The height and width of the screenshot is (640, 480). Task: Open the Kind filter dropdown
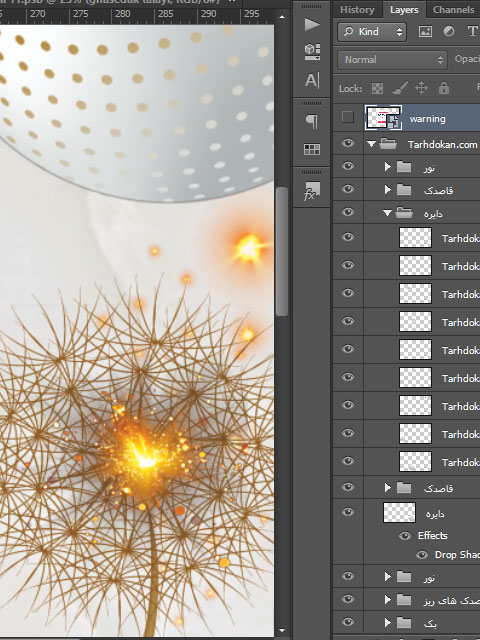tap(372, 32)
